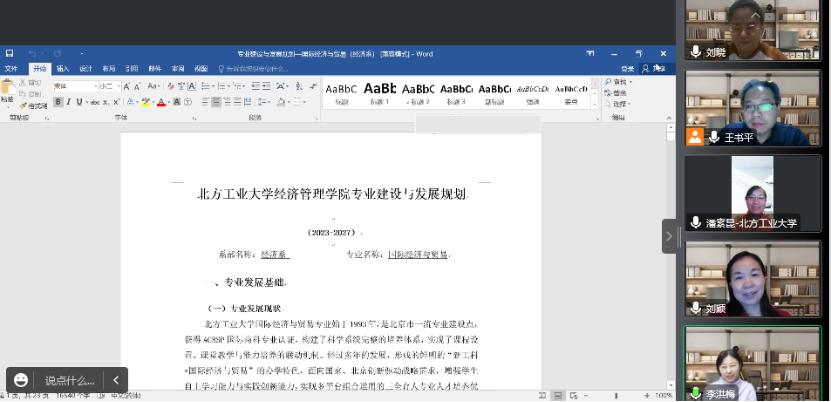The width and height of the screenshot is (831, 402).
Task: Apply the 标题 1 heading style
Action: point(379,93)
